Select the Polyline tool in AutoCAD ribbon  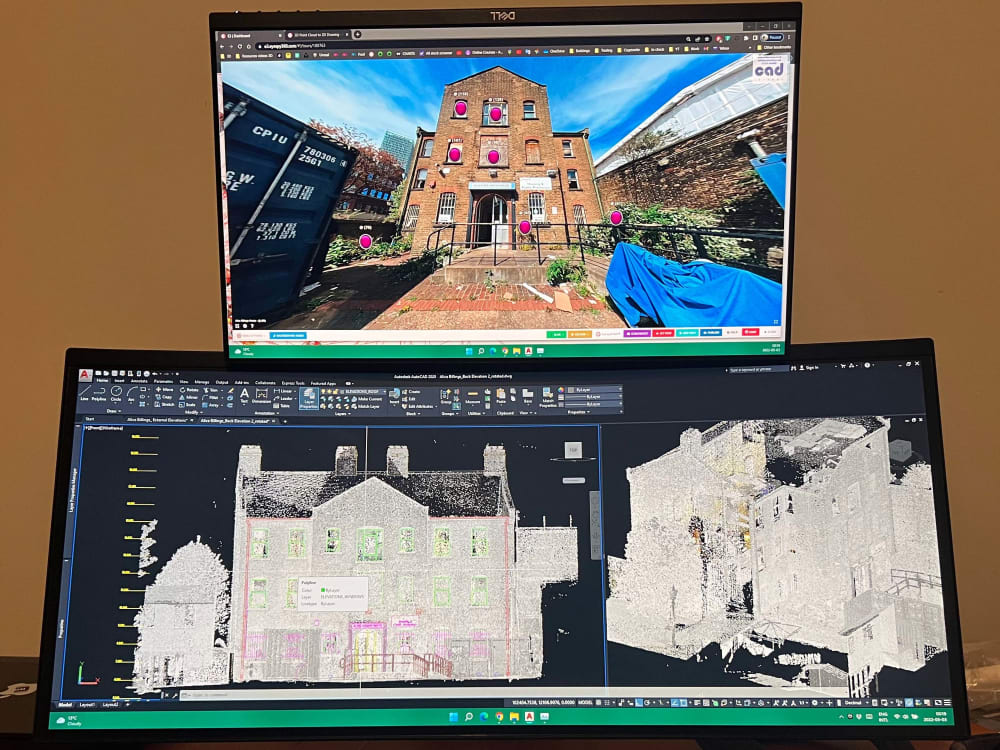coord(99,393)
